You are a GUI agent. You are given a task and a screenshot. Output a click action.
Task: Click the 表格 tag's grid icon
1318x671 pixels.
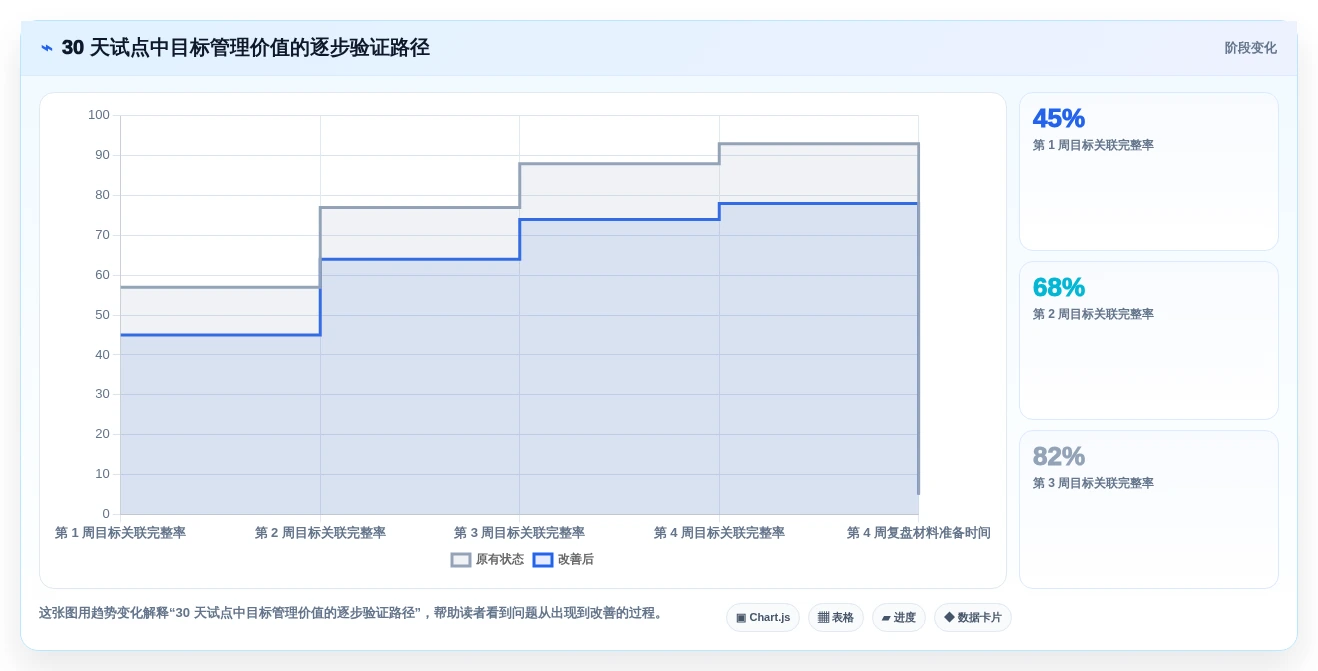(823, 618)
